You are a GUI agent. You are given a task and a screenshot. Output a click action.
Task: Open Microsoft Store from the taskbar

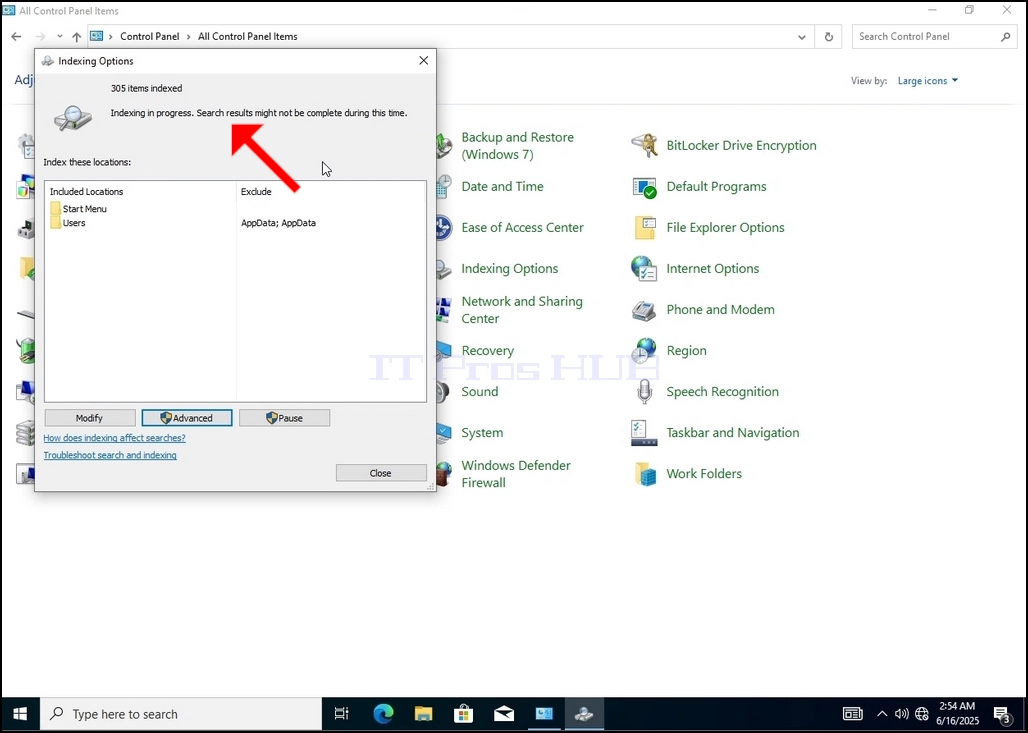[464, 714]
